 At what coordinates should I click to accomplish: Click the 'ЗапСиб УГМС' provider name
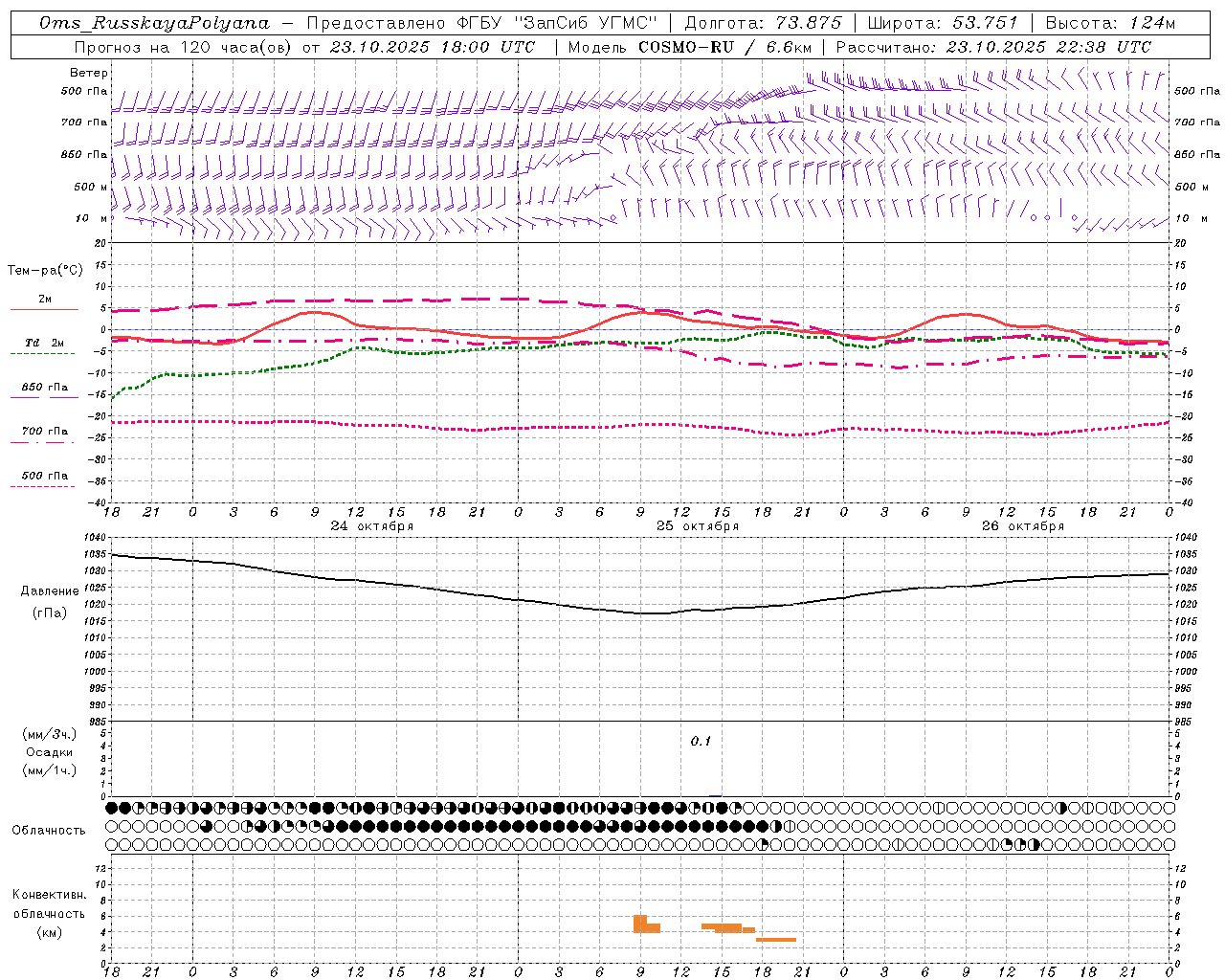click(586, 23)
